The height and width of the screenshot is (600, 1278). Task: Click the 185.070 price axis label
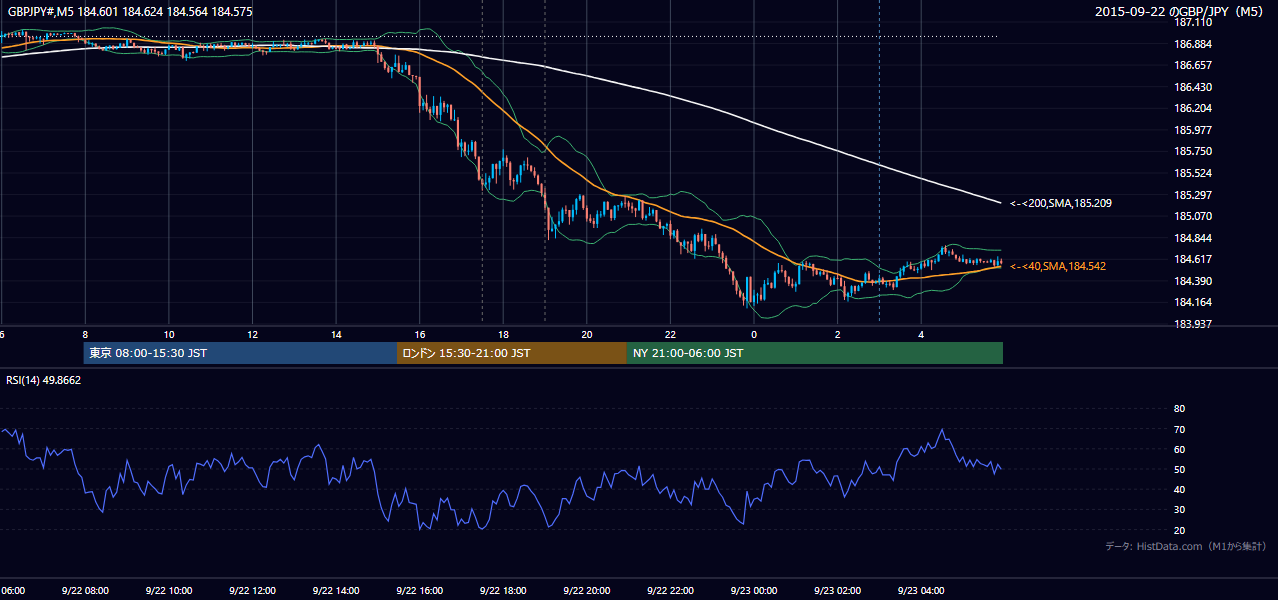coord(1192,216)
